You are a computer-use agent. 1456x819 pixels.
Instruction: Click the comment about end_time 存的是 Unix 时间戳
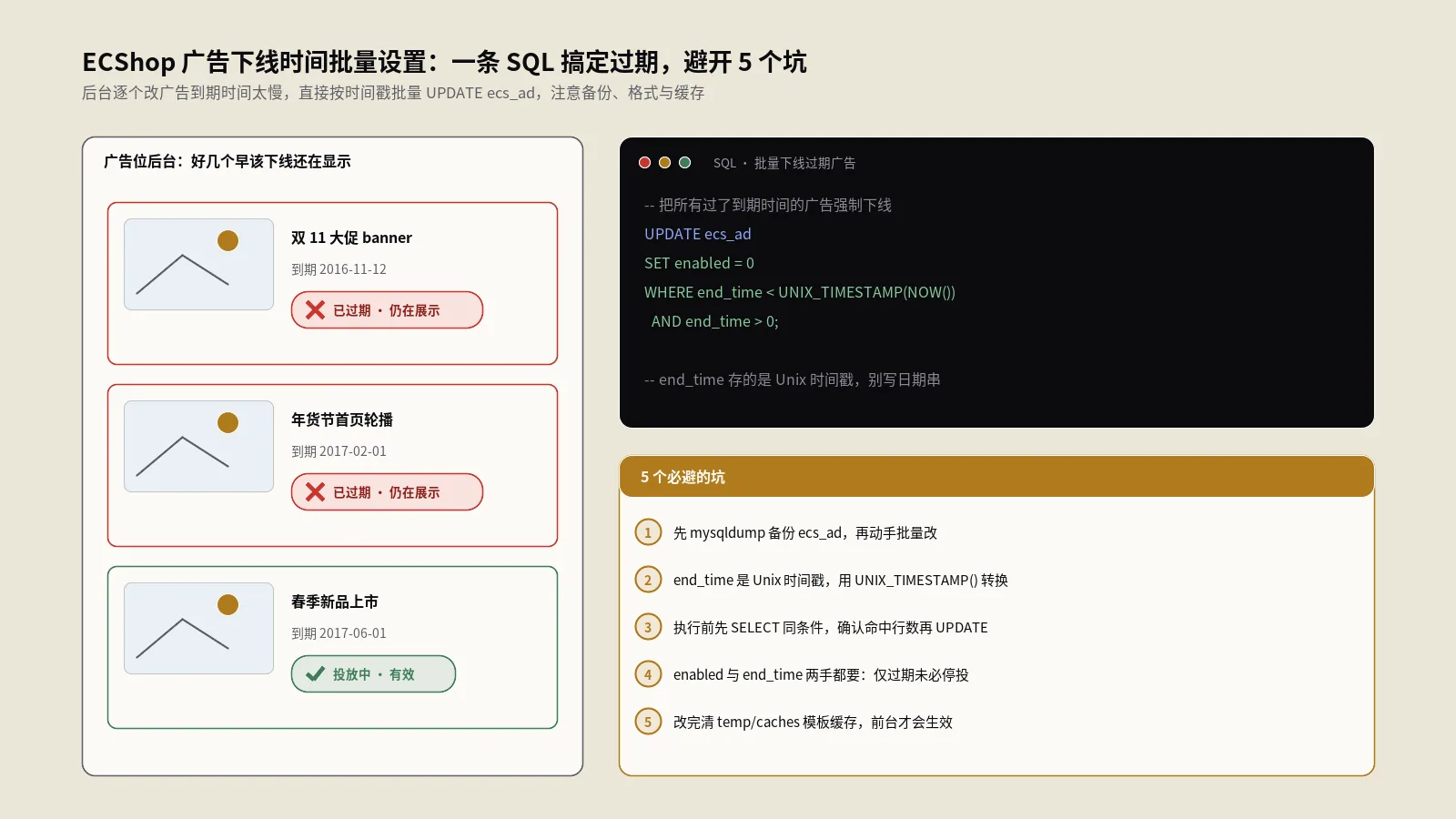793,379
